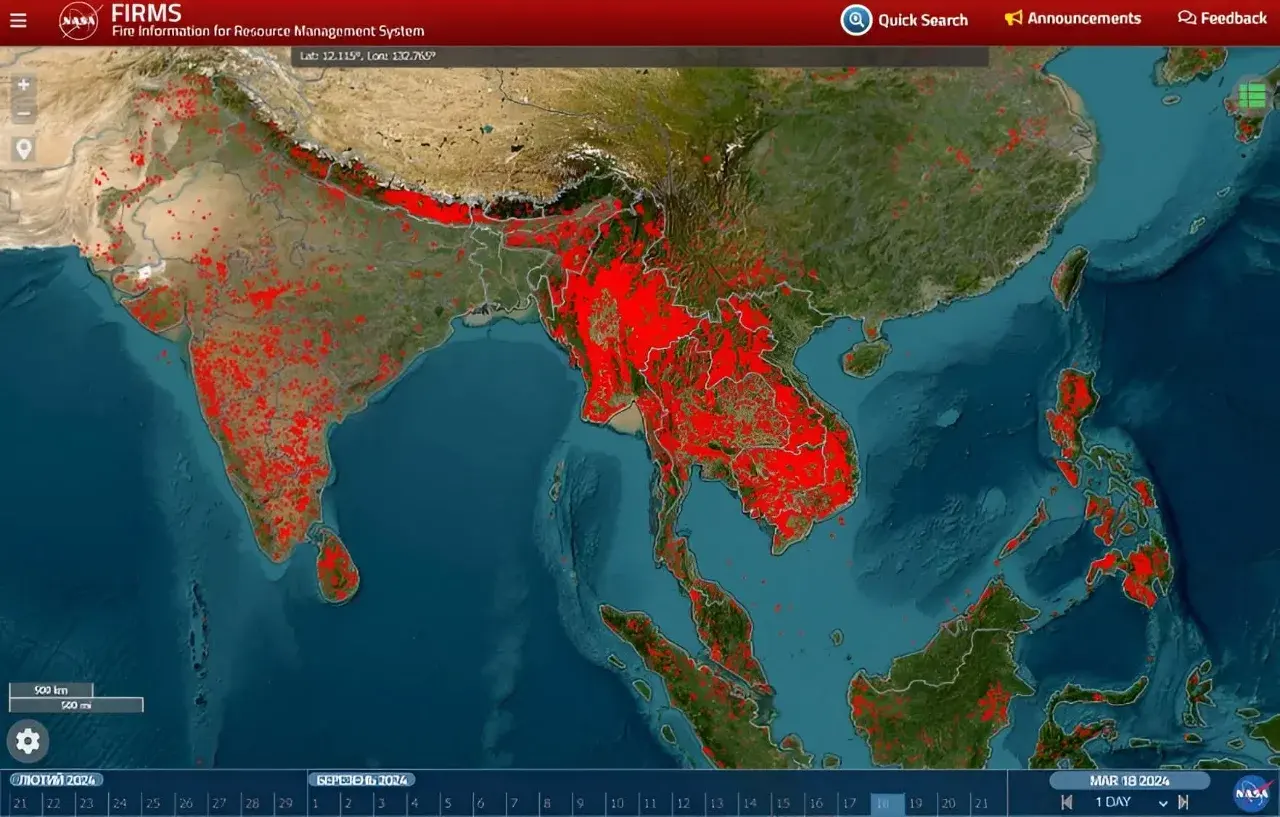Step forward to the next day
1280x817 pixels.
(1184, 802)
